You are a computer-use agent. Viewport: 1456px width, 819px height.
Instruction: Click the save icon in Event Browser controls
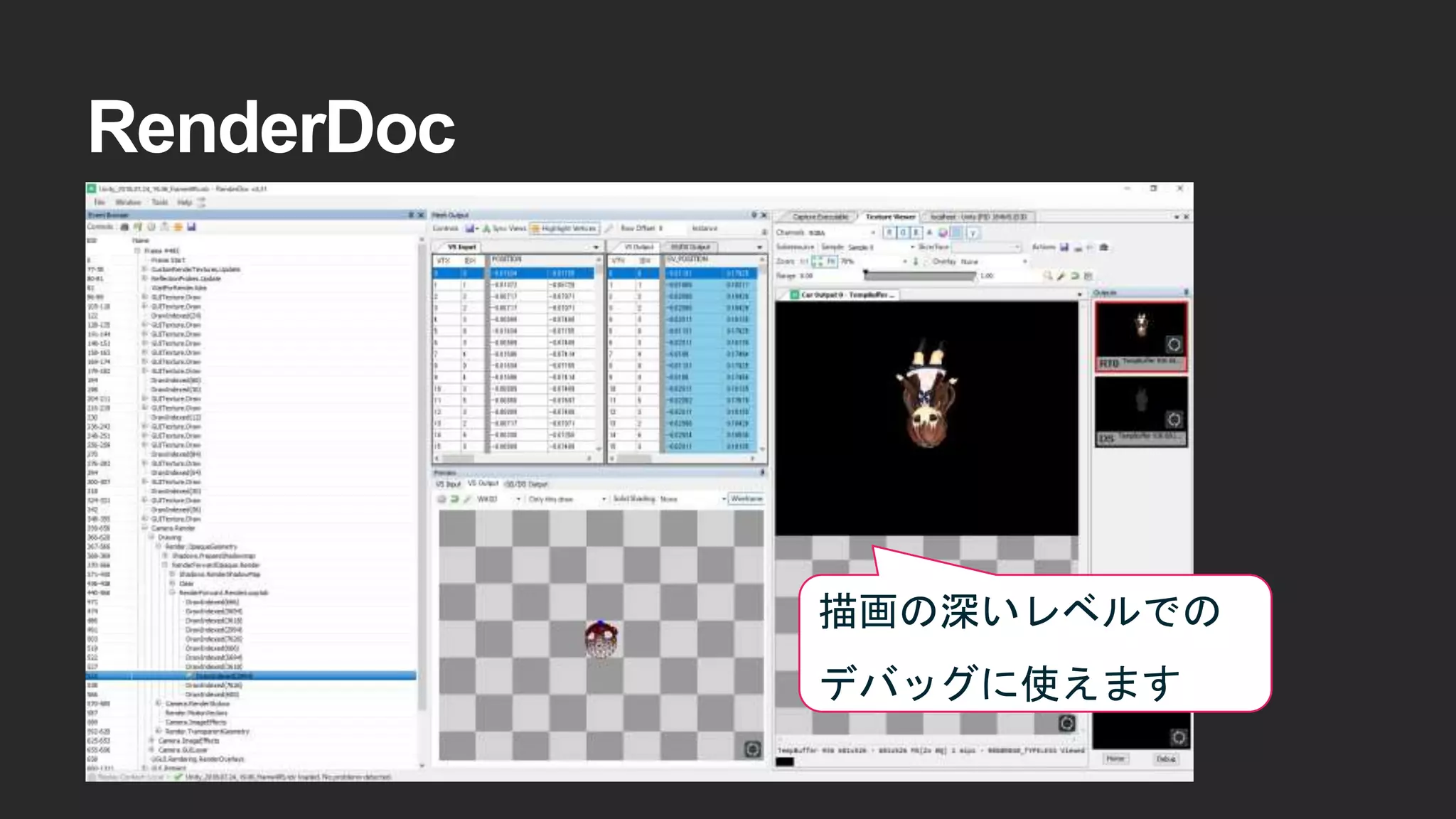pos(191,227)
